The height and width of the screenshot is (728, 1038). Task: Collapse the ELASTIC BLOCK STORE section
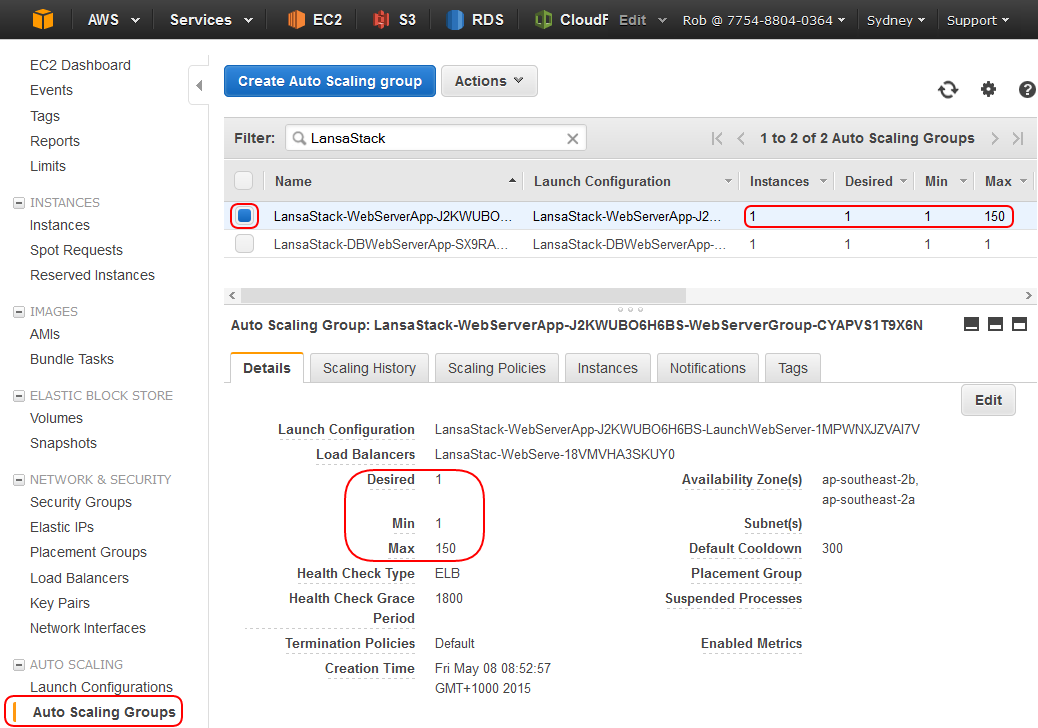19,396
